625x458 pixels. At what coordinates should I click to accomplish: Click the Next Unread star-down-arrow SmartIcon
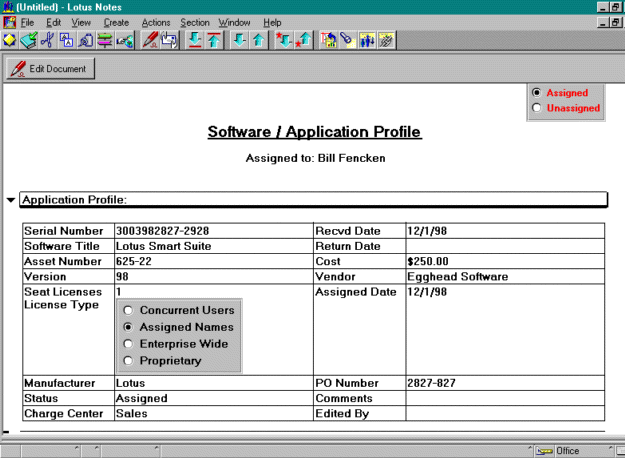[285, 40]
